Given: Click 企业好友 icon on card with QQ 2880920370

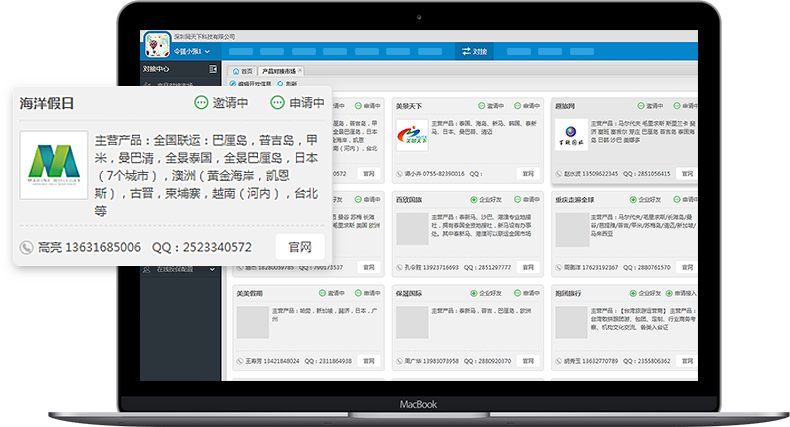Looking at the screenshot, I should 474,293.
